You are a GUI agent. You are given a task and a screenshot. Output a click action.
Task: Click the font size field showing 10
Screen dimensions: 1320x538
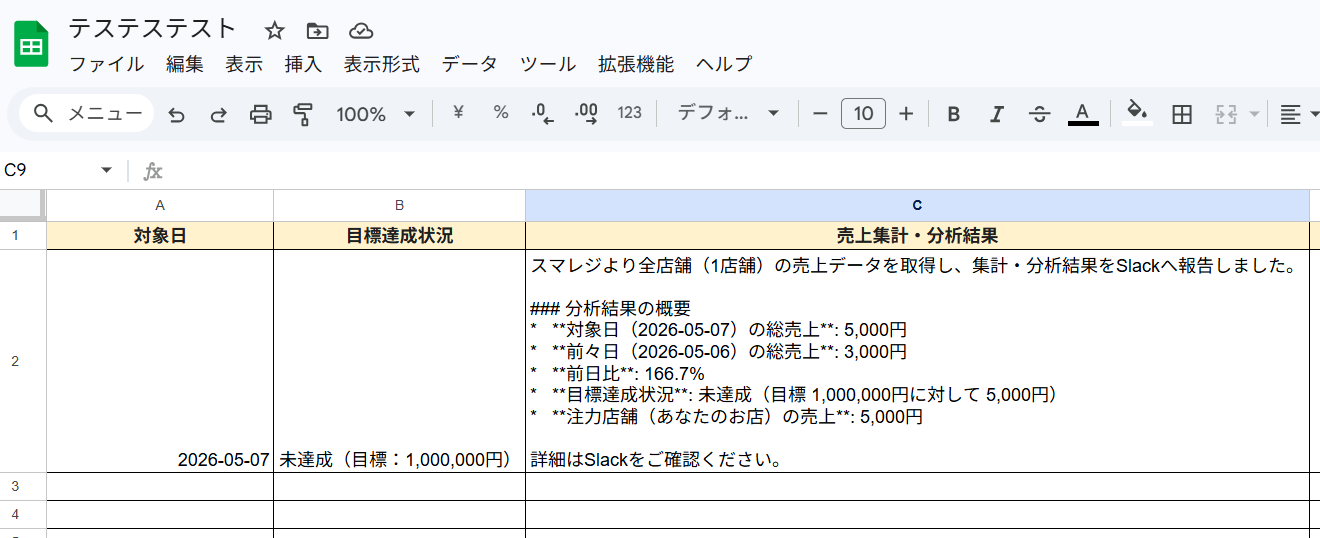coord(863,114)
